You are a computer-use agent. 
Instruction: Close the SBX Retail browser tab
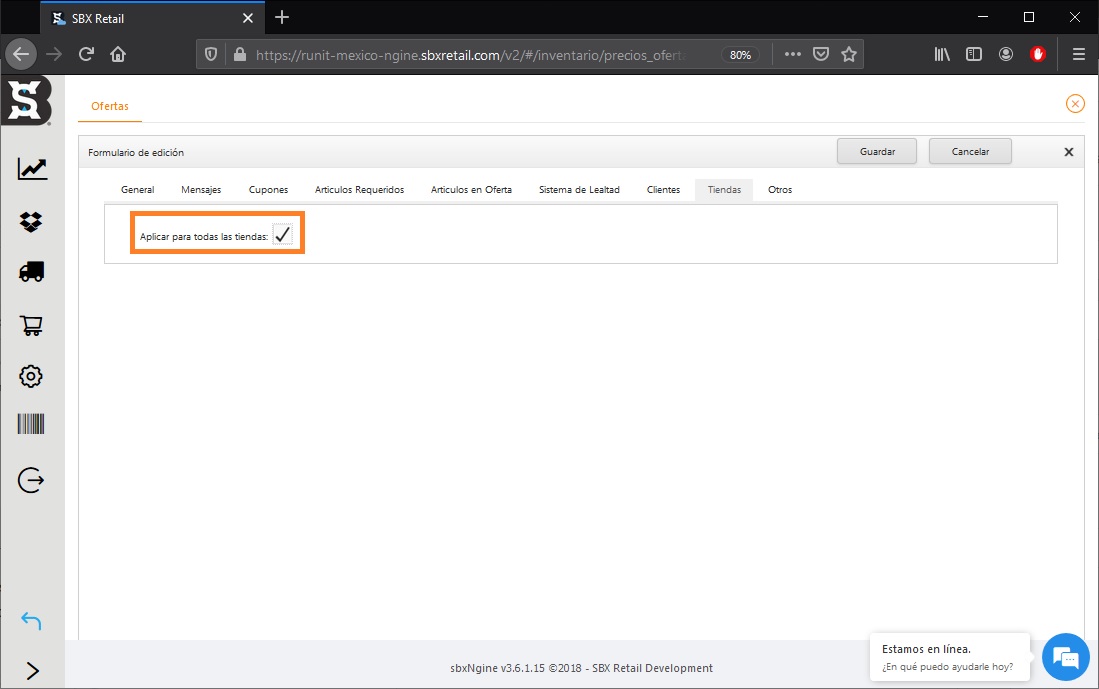(x=247, y=18)
